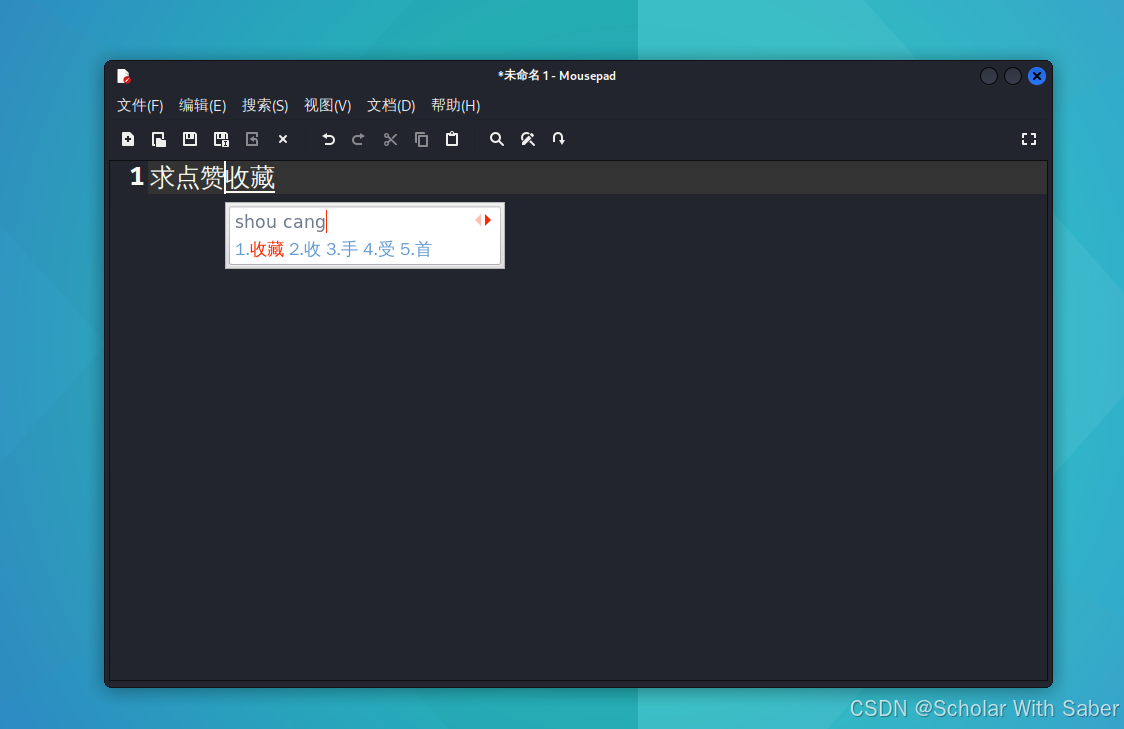Cut selection with the scissors icon
Image resolution: width=1124 pixels, height=729 pixels.
point(390,139)
